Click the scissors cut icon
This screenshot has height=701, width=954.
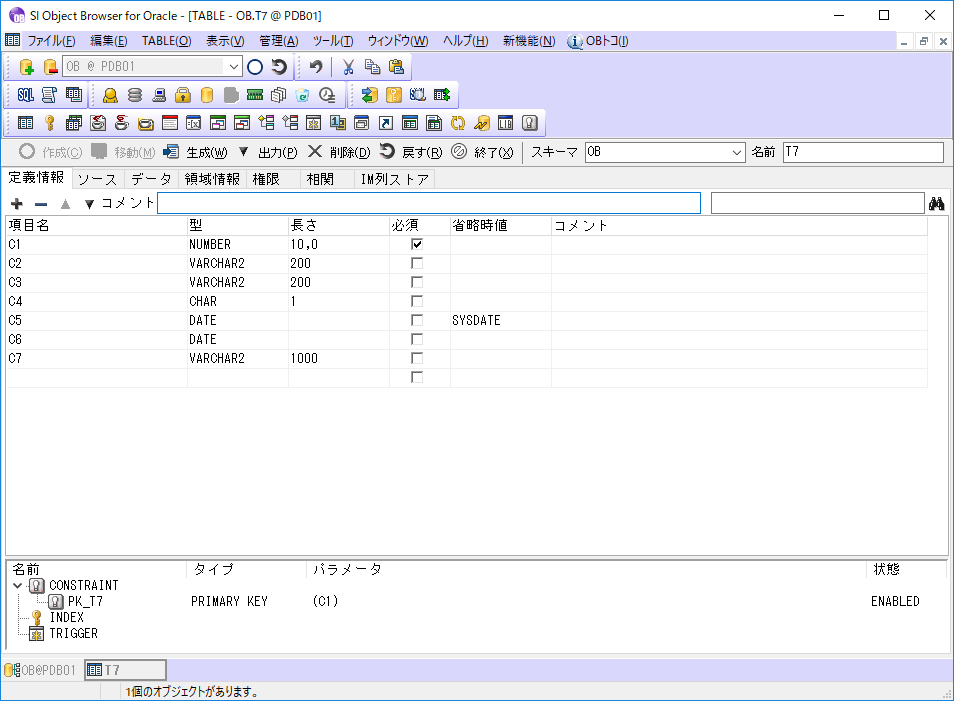point(348,67)
